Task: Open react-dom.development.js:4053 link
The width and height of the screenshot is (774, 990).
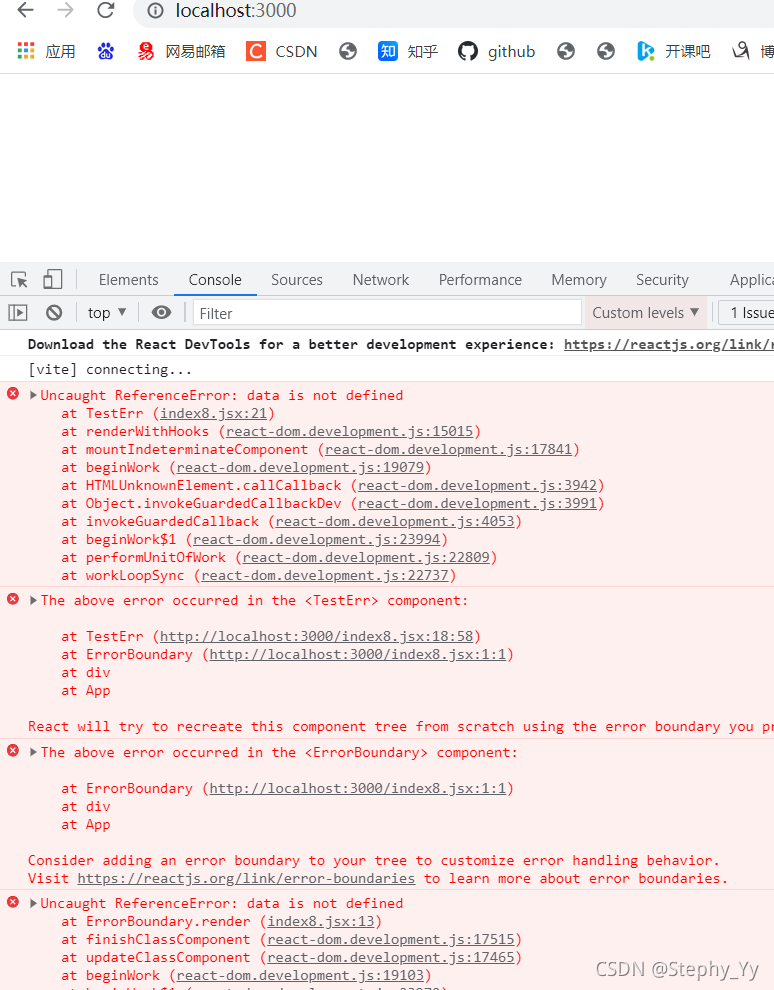Action: (395, 522)
